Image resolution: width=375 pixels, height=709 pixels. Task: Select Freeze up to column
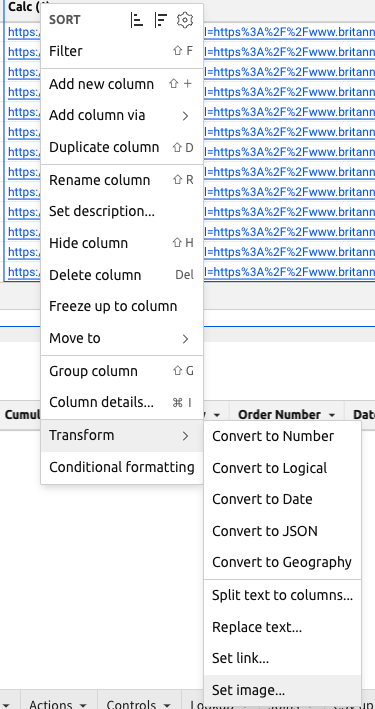(122, 307)
